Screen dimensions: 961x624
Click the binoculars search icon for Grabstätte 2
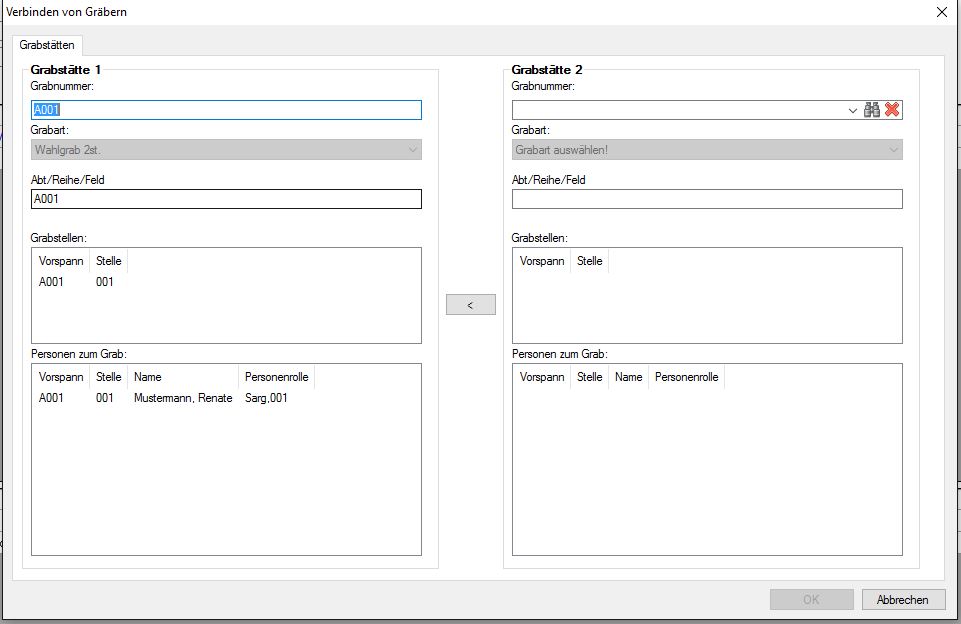tap(872, 110)
